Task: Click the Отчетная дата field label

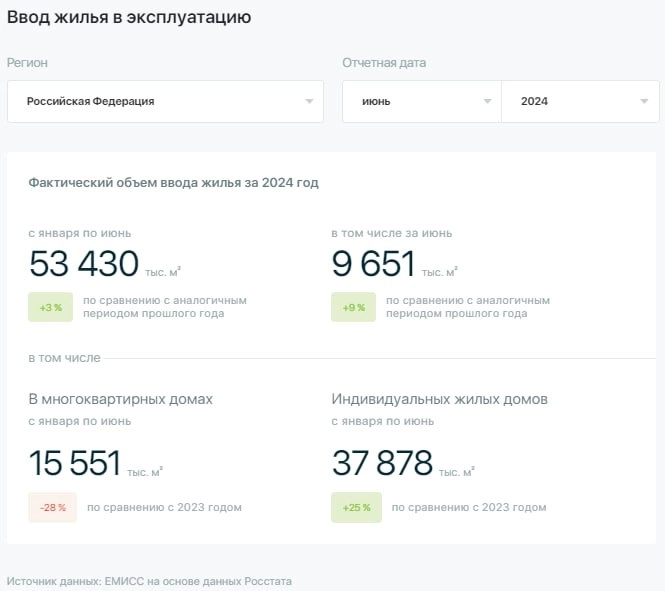Action: pos(384,63)
